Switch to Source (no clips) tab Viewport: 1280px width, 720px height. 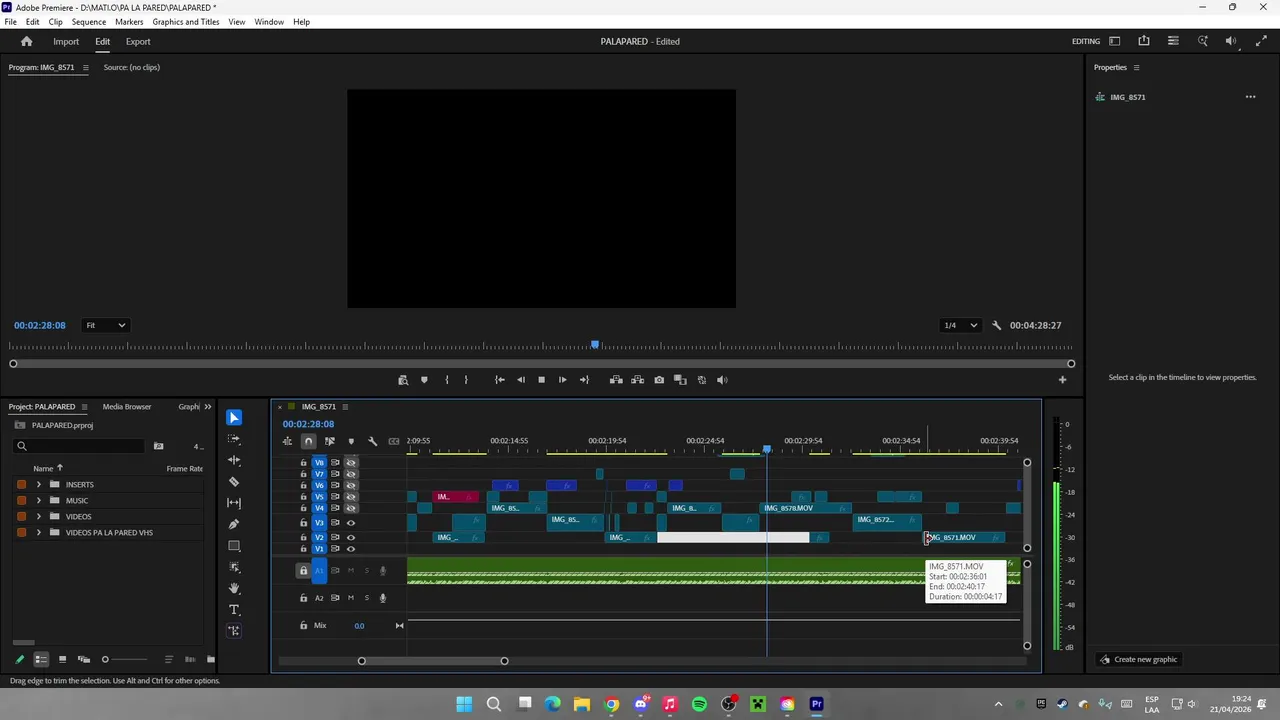click(x=131, y=67)
